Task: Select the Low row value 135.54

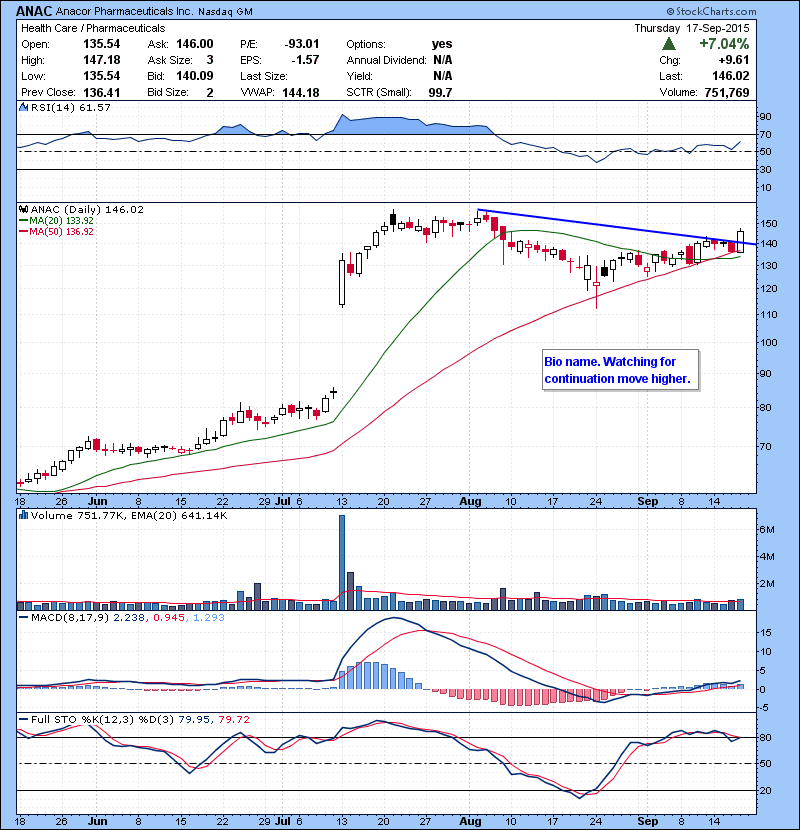Action: tap(102, 76)
